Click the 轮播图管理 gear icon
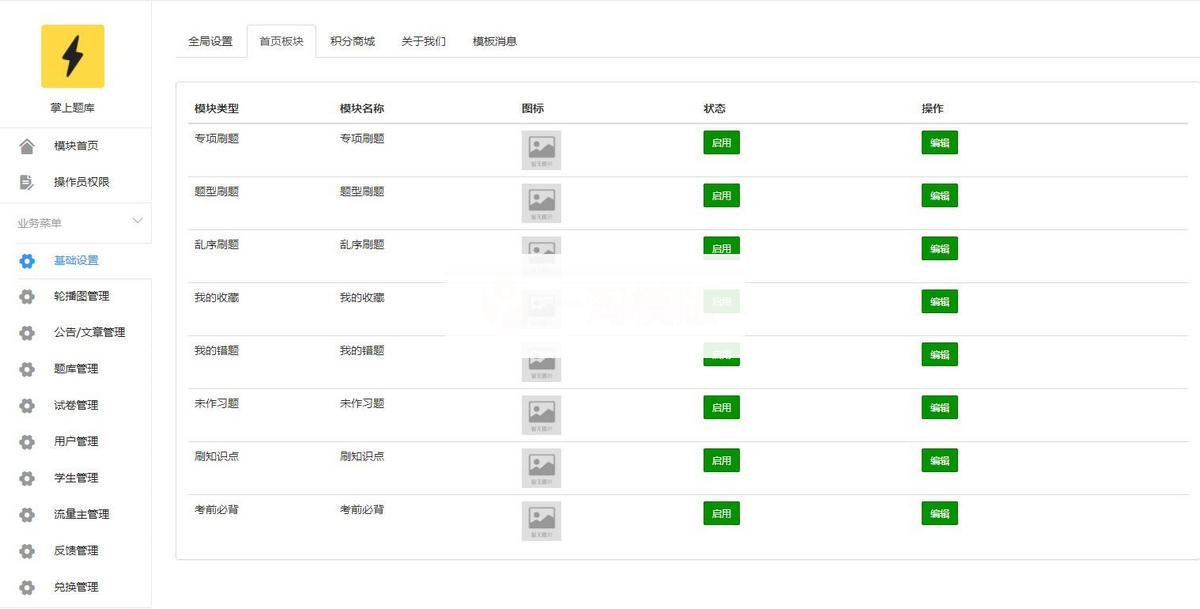The width and height of the screenshot is (1200, 609). [x=27, y=296]
